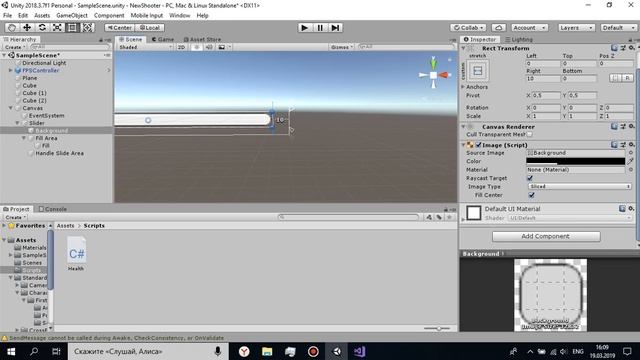Click the anchor presets stretch box
Viewport: 640px width, 360px height.
click(477, 71)
